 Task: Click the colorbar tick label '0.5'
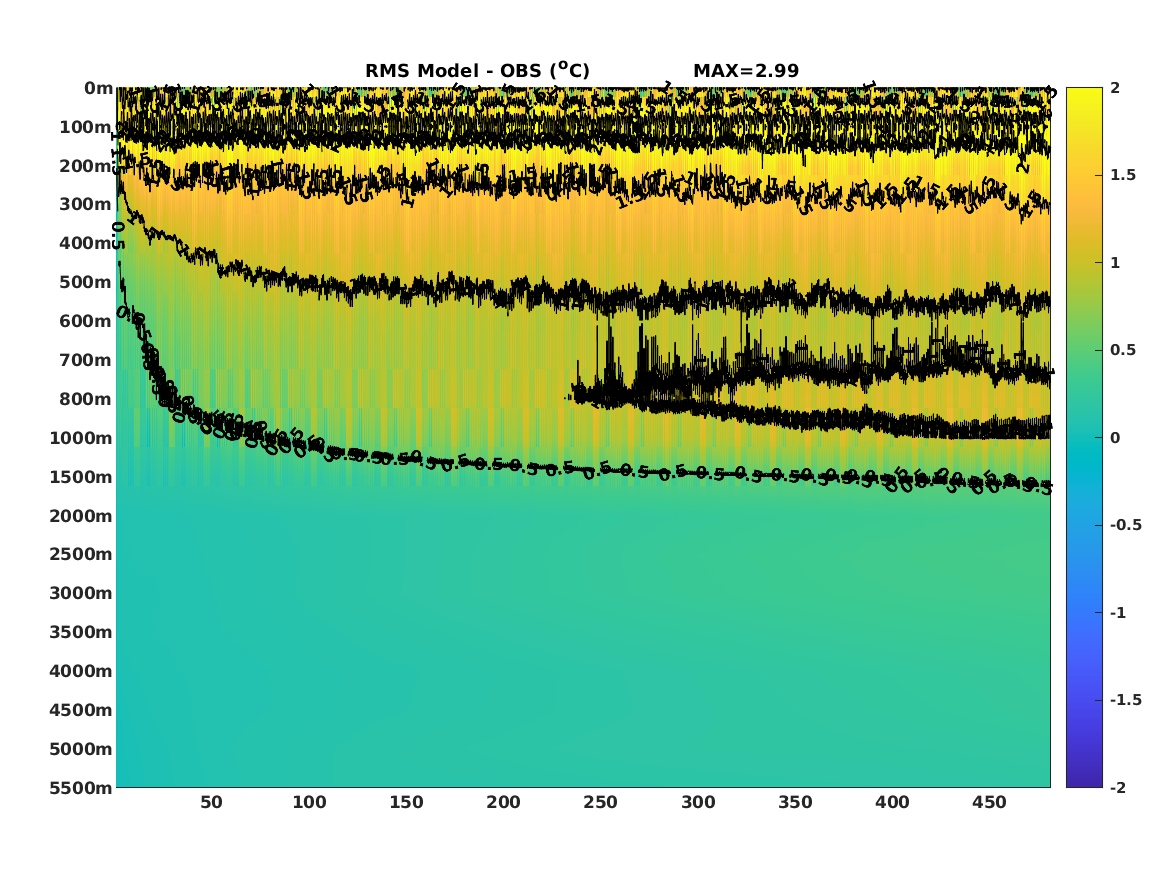1123,350
